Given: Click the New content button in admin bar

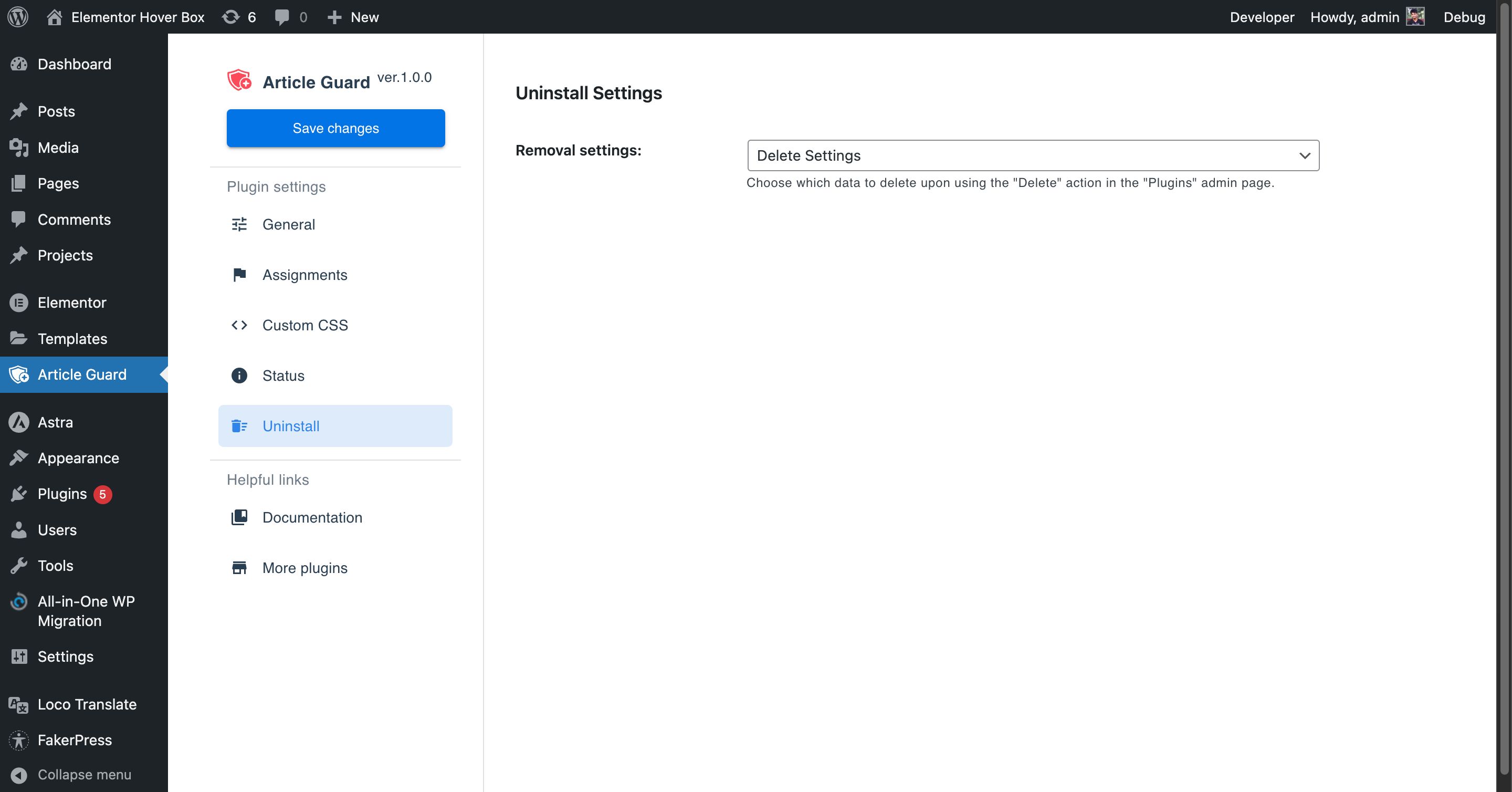Looking at the screenshot, I should [x=353, y=16].
